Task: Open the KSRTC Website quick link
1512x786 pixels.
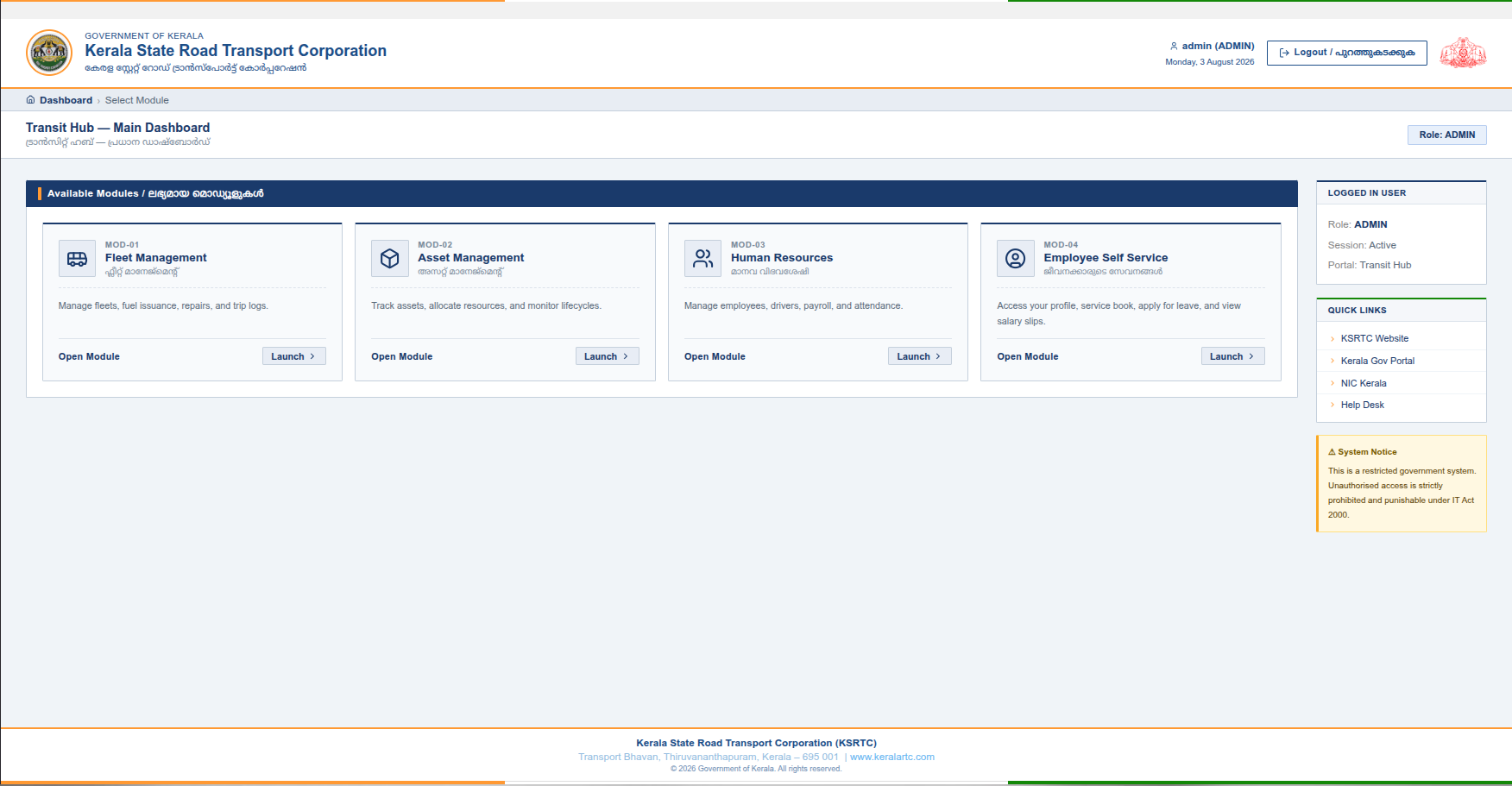Action: coord(1374,338)
